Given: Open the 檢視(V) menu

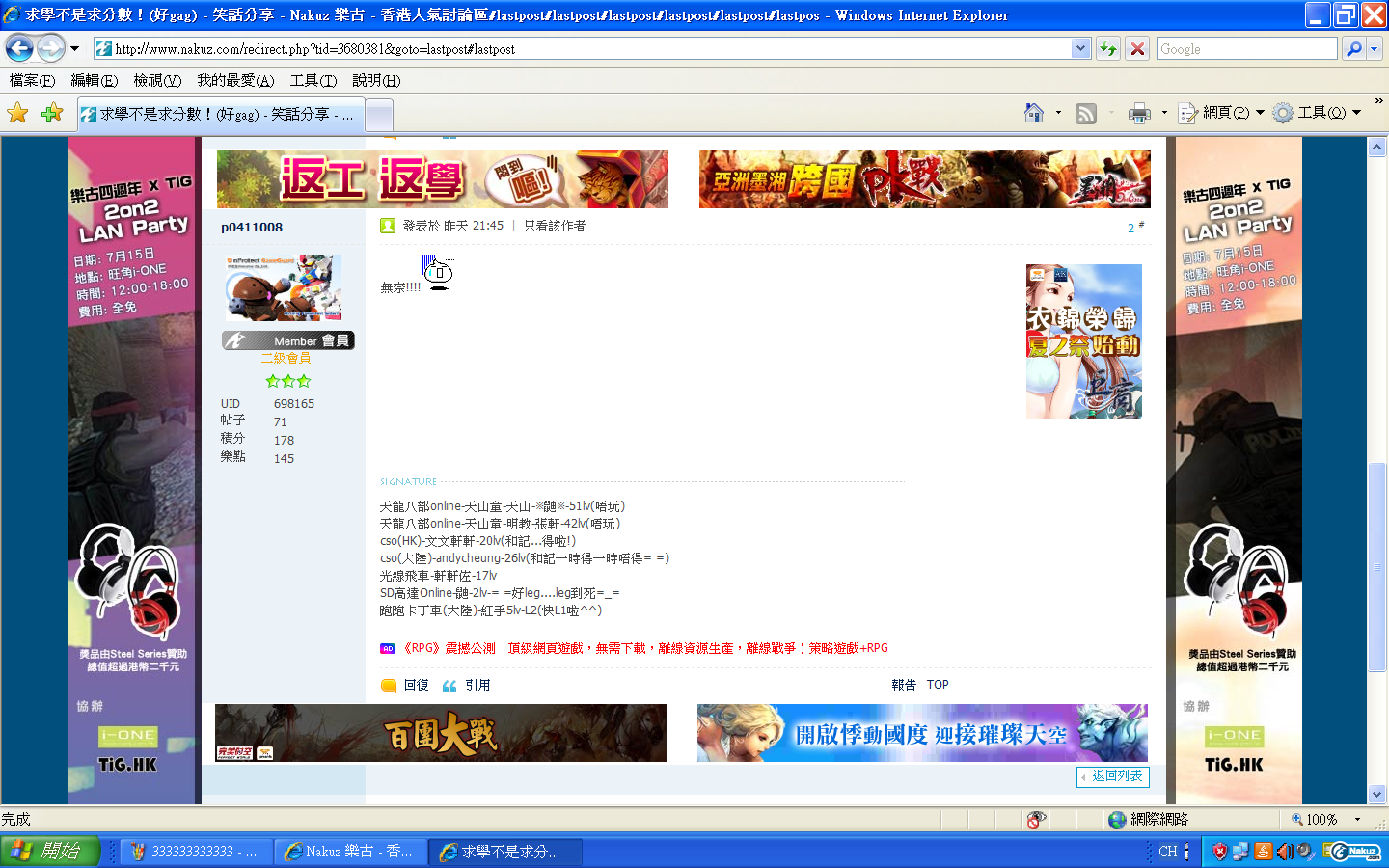Looking at the screenshot, I should pos(157,80).
